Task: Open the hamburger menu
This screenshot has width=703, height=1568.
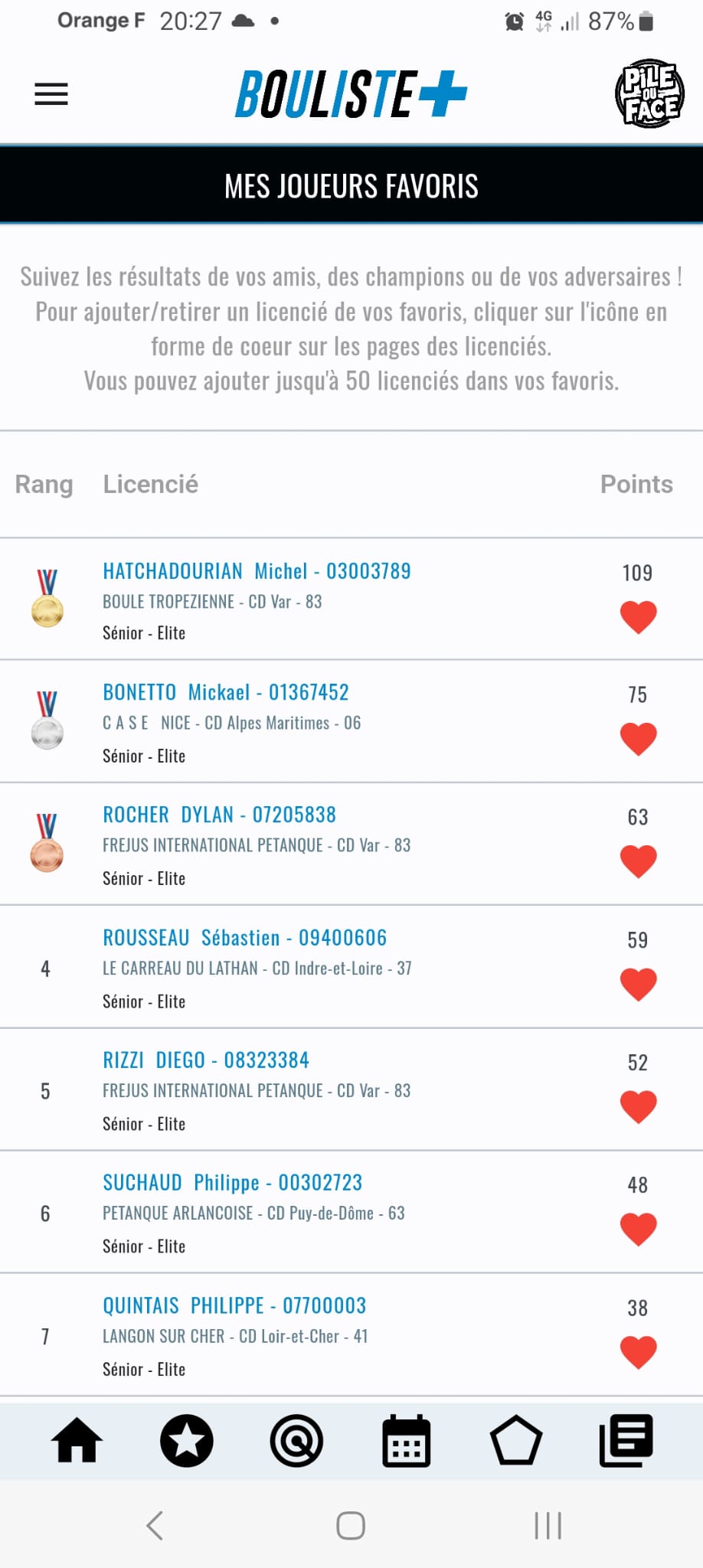Action: pos(51,94)
